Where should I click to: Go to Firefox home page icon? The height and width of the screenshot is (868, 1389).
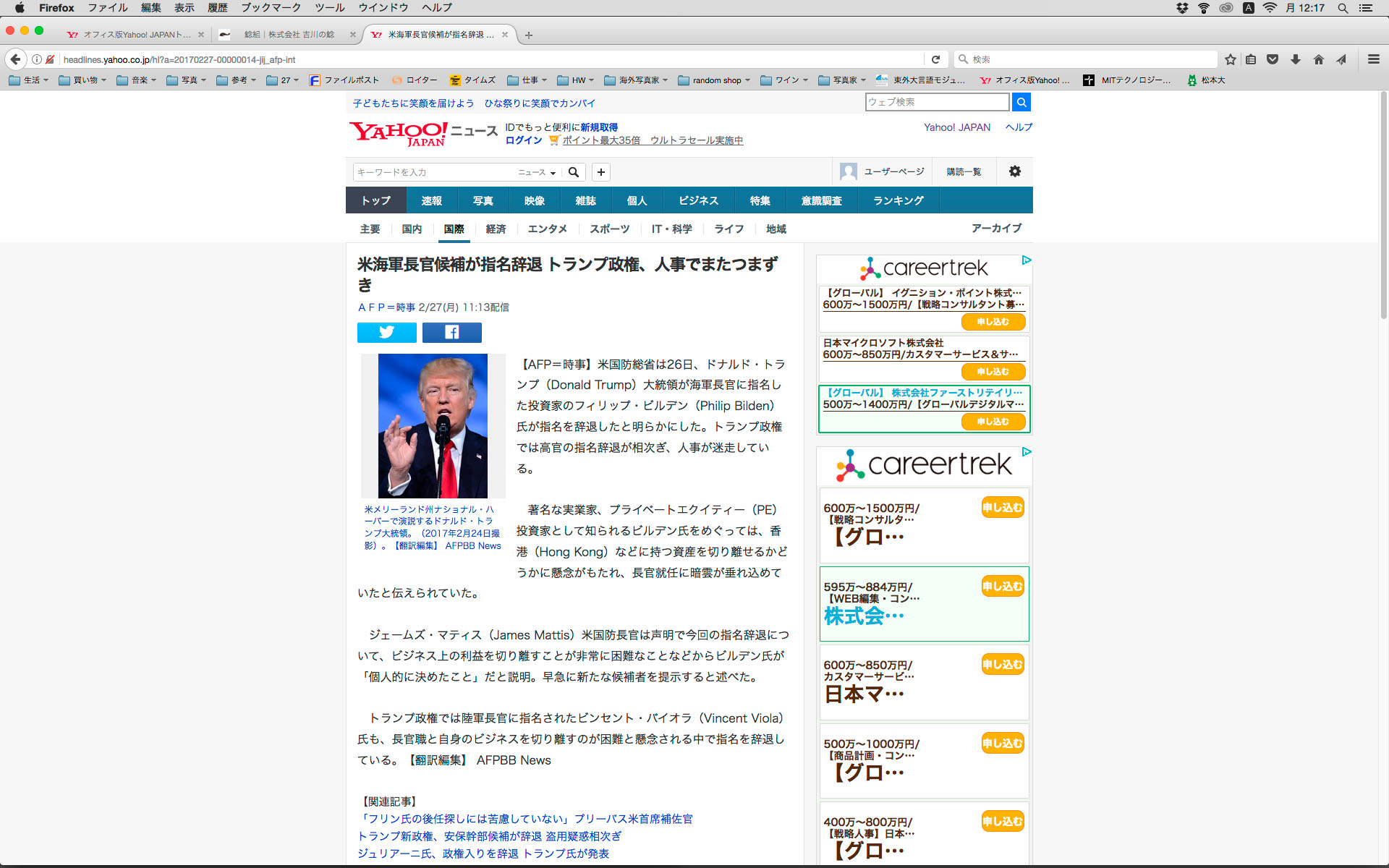pos(1318,59)
